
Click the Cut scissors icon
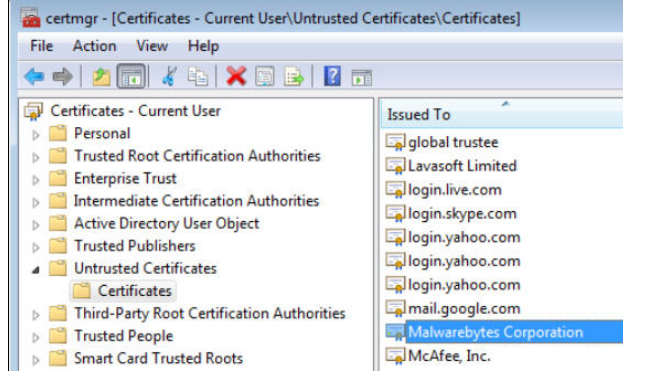tap(169, 76)
